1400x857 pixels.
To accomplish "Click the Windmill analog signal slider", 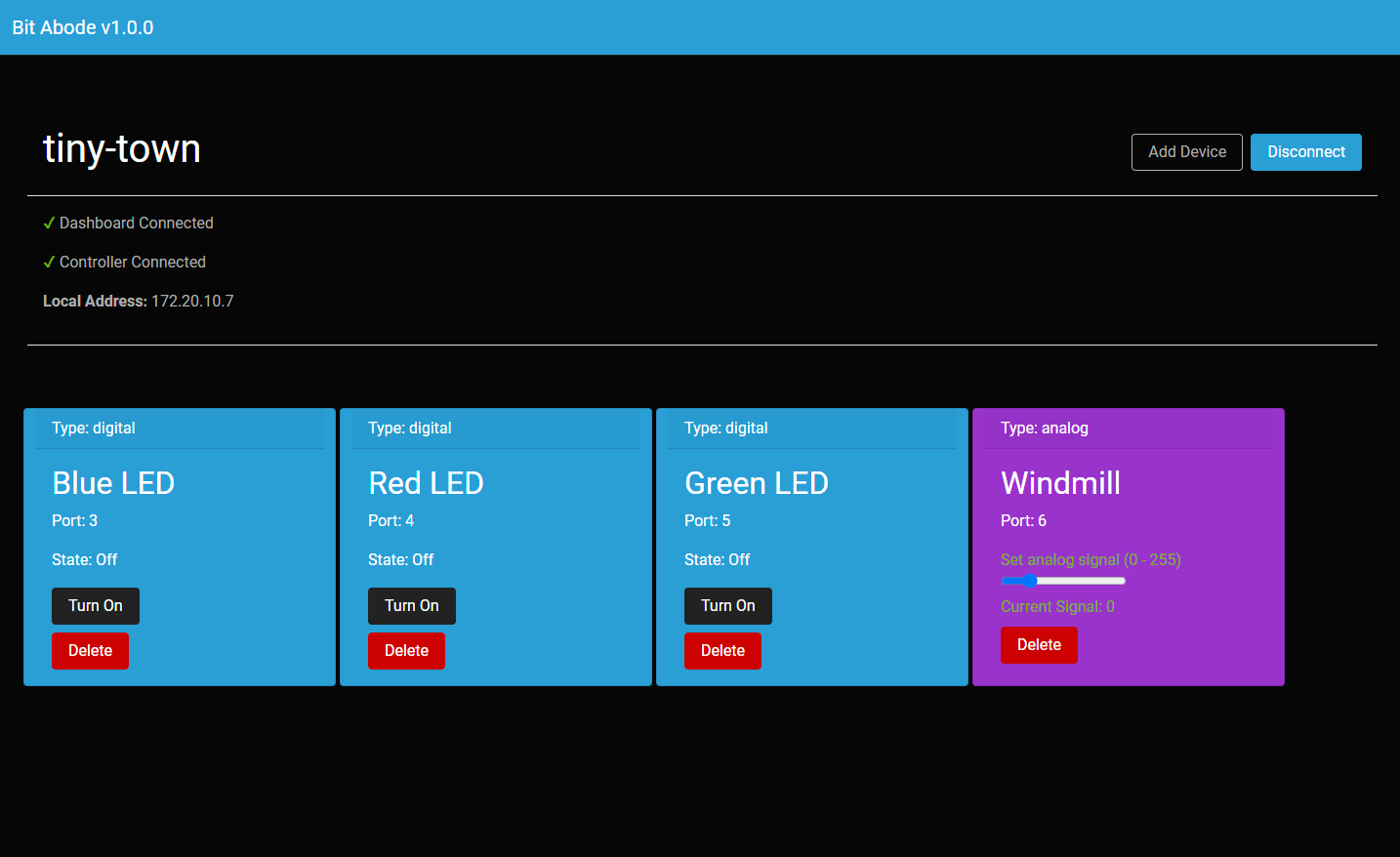I will click(x=1062, y=580).
